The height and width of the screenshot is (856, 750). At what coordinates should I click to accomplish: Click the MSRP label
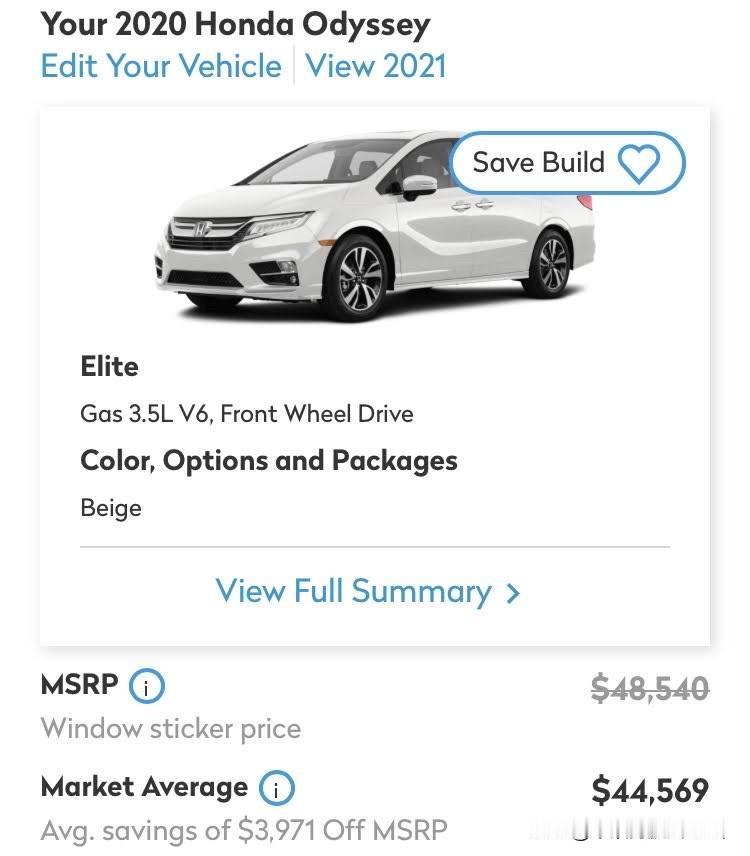pos(79,685)
